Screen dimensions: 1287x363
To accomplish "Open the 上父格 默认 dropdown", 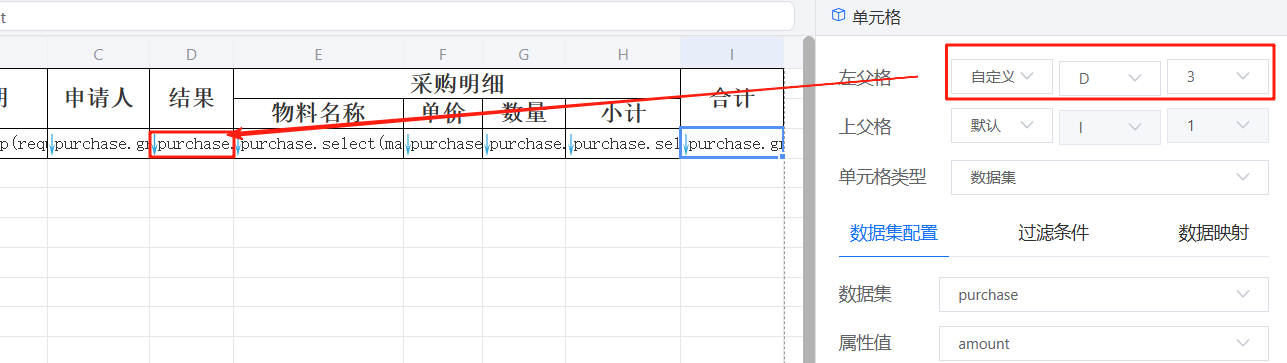I will click(1001, 126).
